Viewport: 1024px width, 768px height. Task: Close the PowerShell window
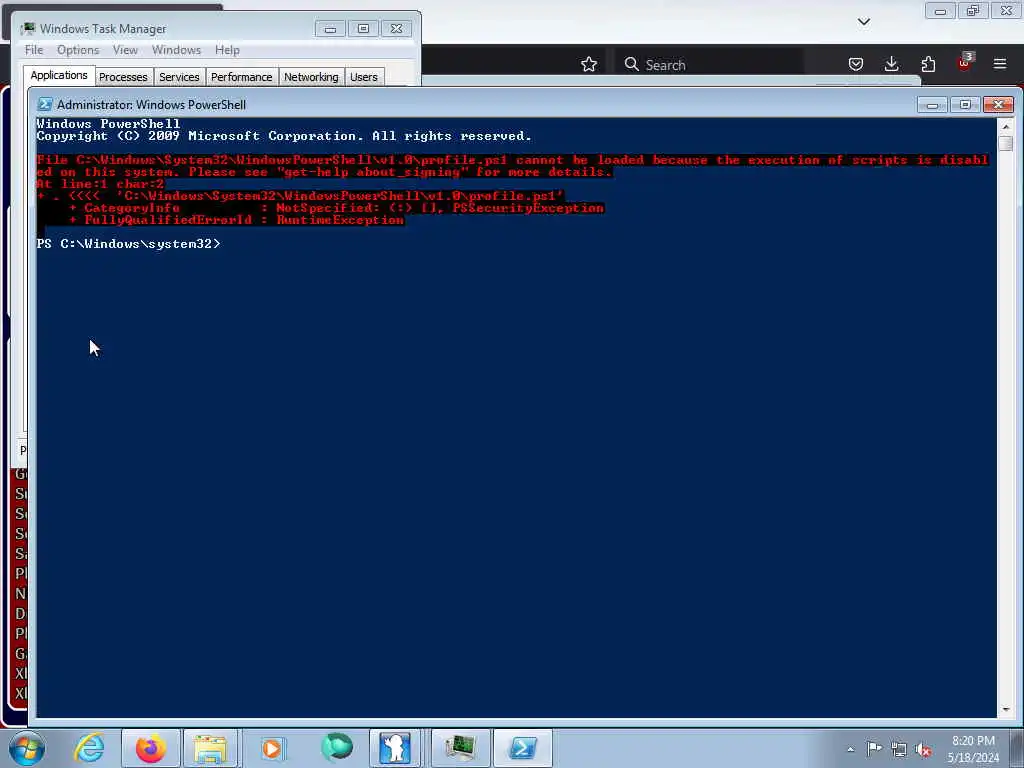[x=999, y=104]
